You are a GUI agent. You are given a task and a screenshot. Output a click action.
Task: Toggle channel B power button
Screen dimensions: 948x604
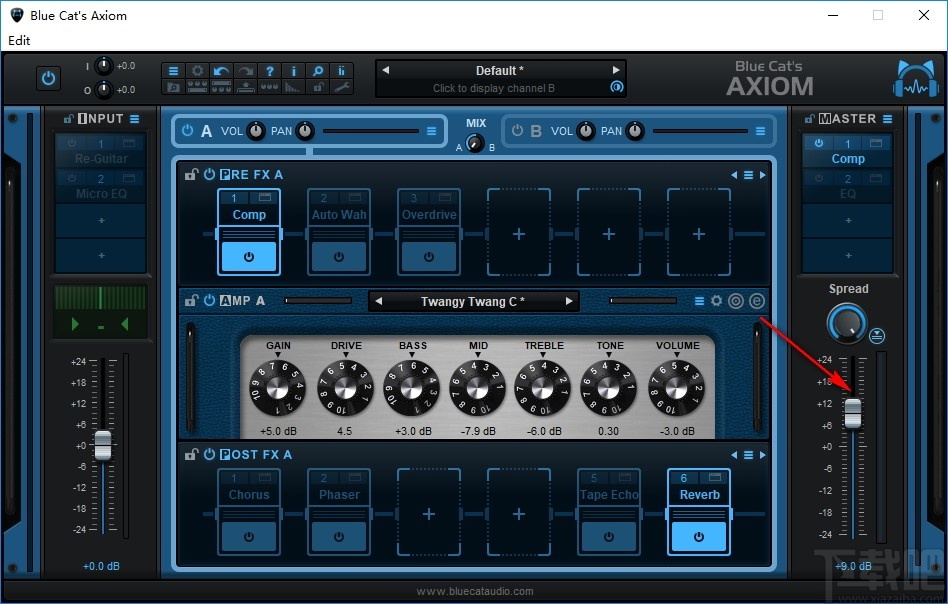[517, 131]
